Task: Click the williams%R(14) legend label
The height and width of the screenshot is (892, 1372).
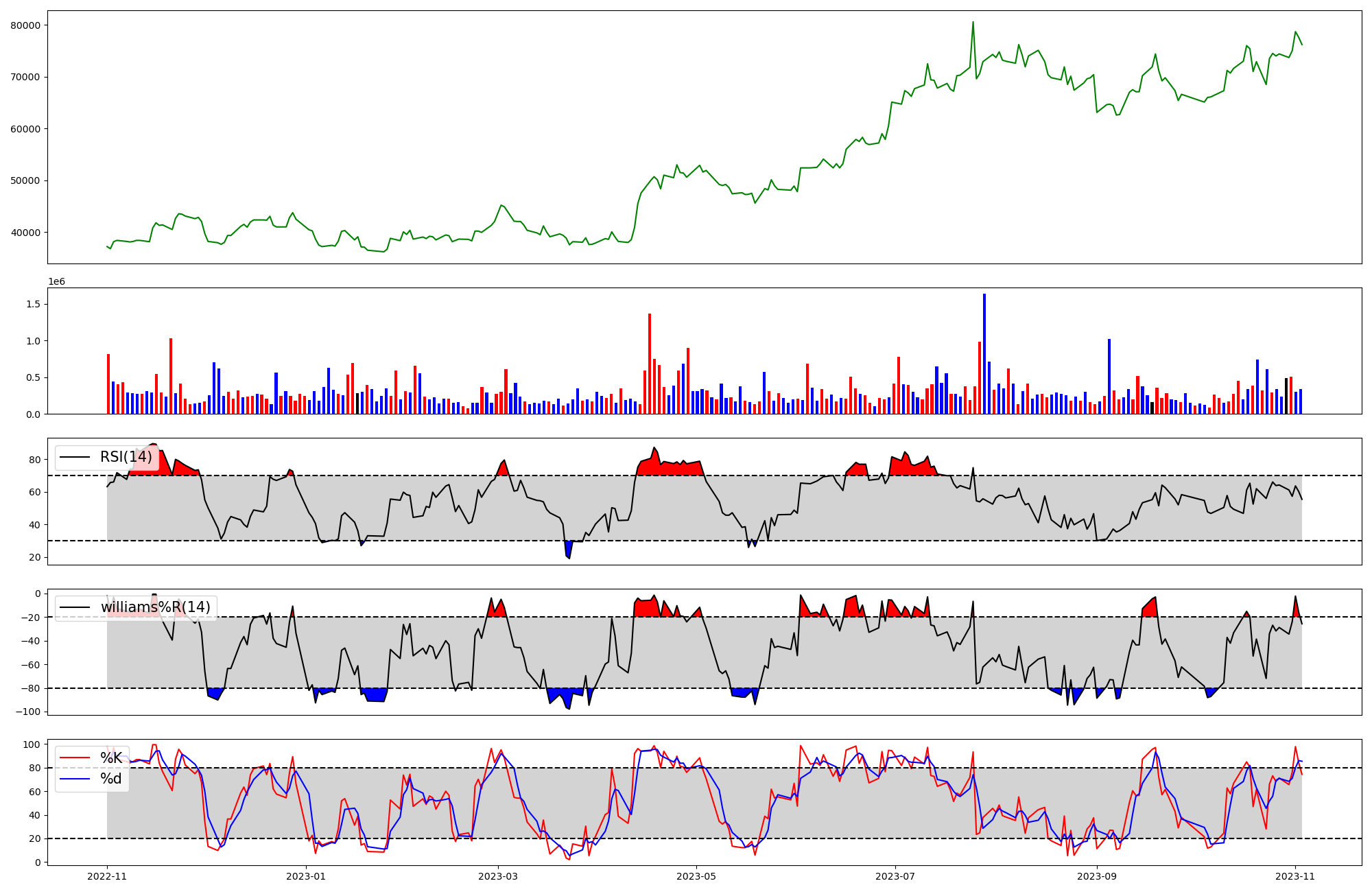Action: click(x=155, y=607)
